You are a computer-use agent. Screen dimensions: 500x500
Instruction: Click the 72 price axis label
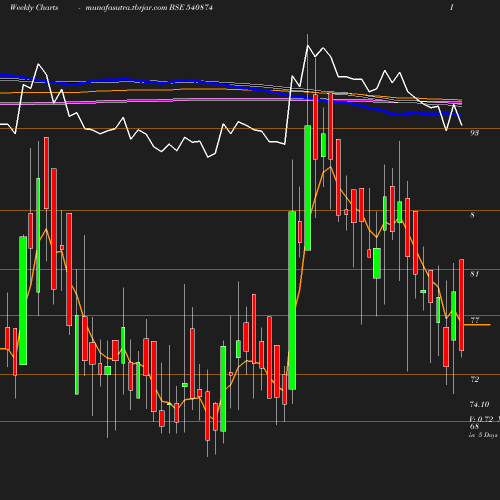475,379
